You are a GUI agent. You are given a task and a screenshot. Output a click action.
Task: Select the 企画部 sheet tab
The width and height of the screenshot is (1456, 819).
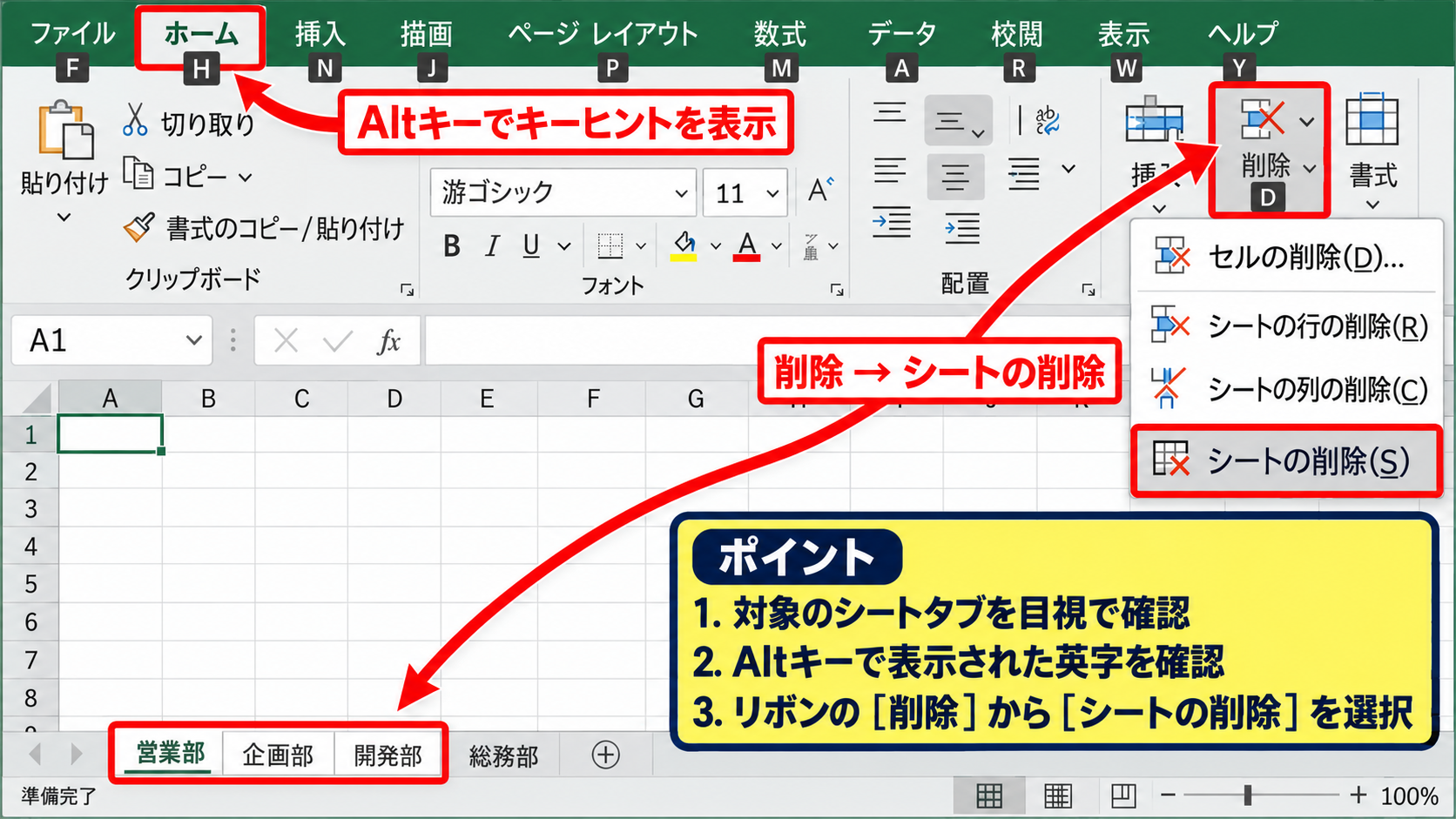pyautogui.click(x=278, y=755)
